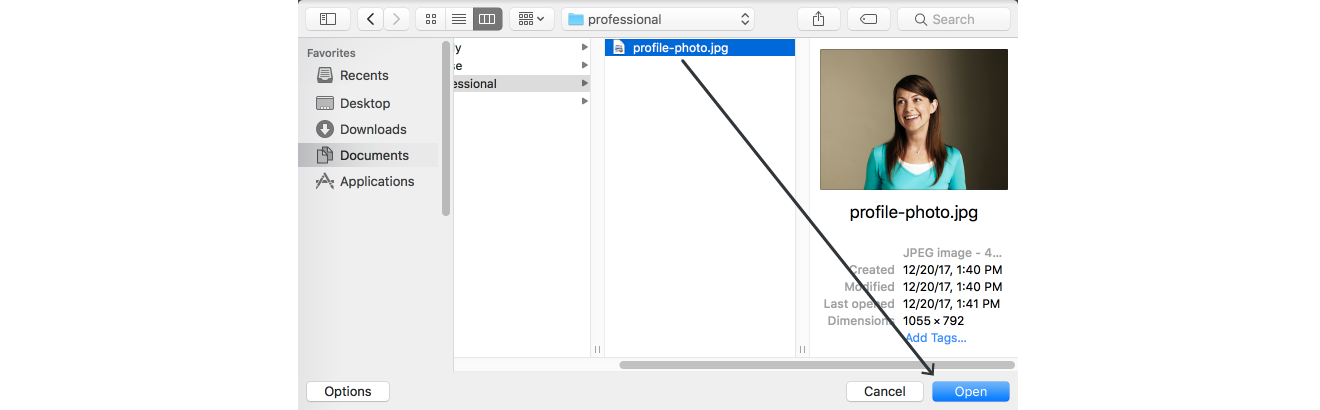Click the profile-photo.jpg file icon
Screen dimensions: 1320x410
pos(619,47)
